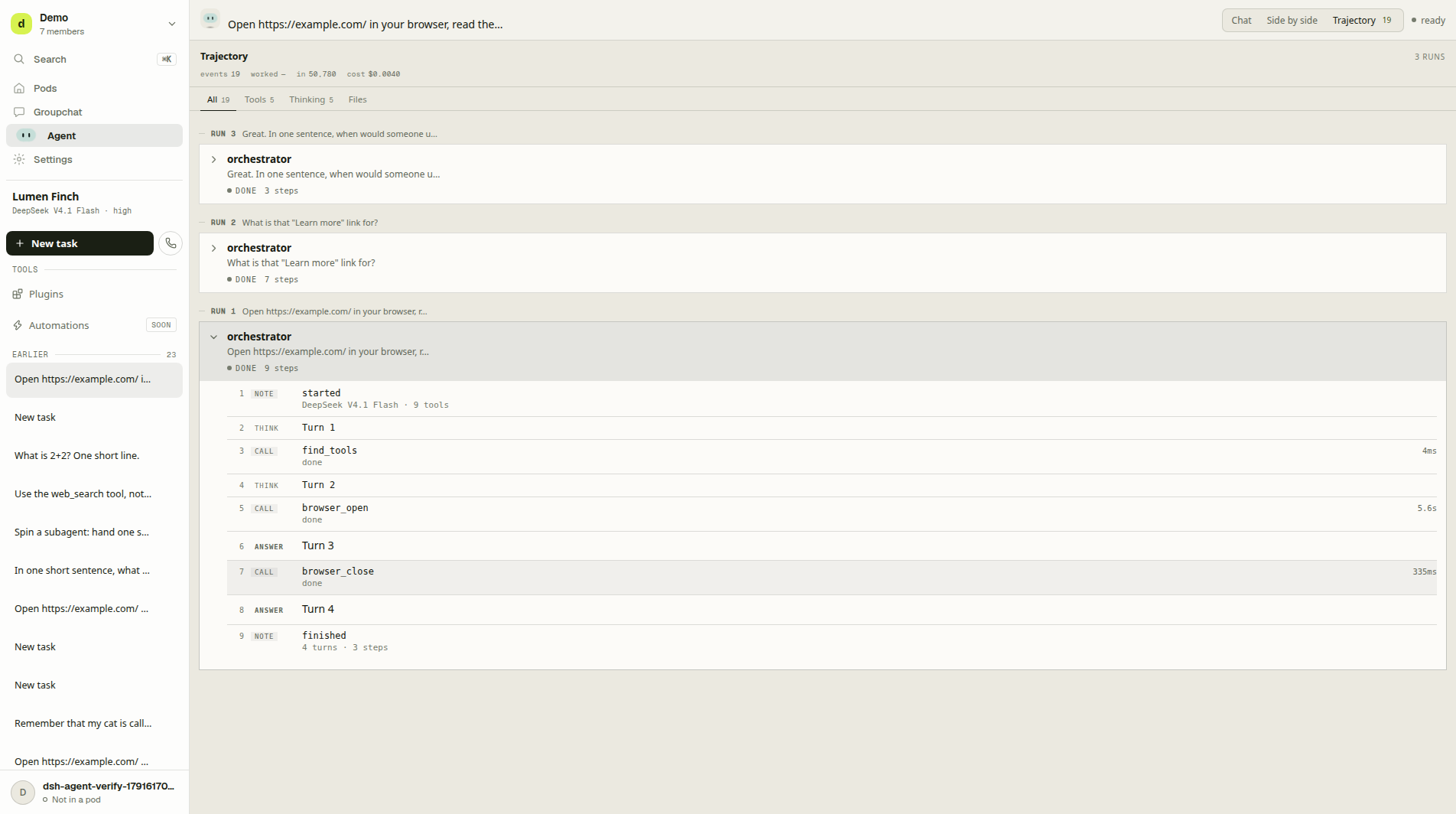
Task: Select the find_tools call step
Action: pos(831,456)
